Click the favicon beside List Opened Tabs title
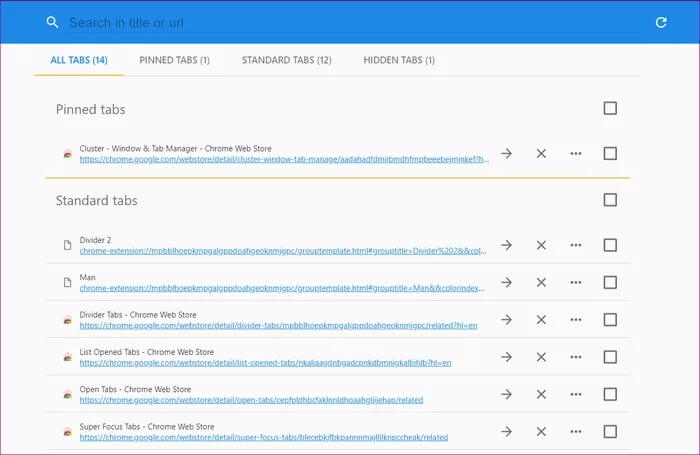700x455 pixels. click(67, 357)
